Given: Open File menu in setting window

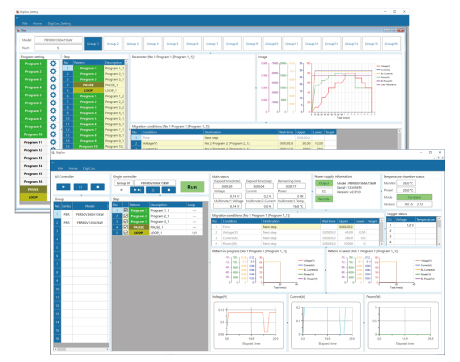Looking at the screenshot, I should [x=25, y=23].
